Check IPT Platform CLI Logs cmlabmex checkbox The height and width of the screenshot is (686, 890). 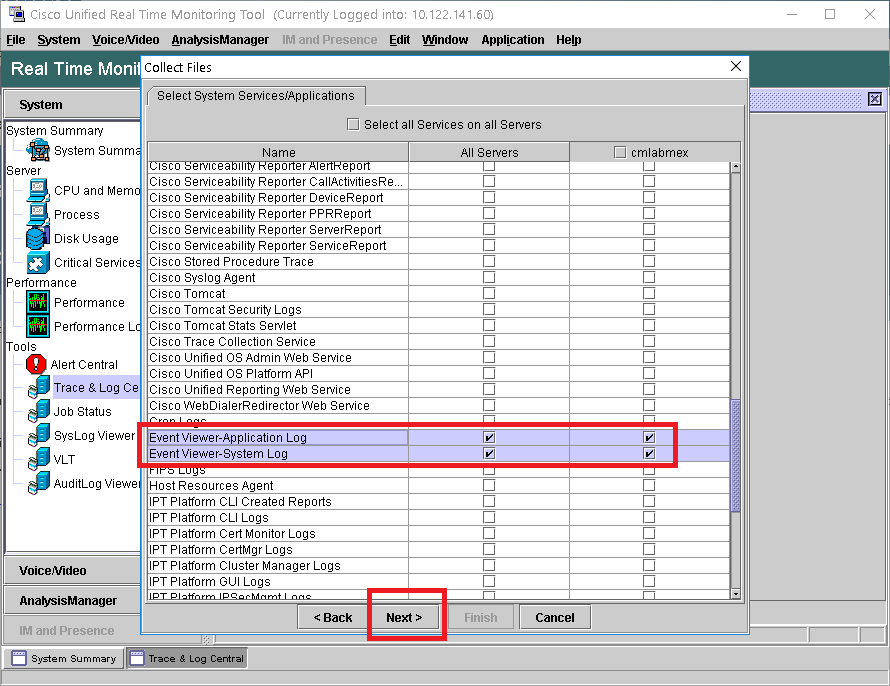pyautogui.click(x=649, y=517)
